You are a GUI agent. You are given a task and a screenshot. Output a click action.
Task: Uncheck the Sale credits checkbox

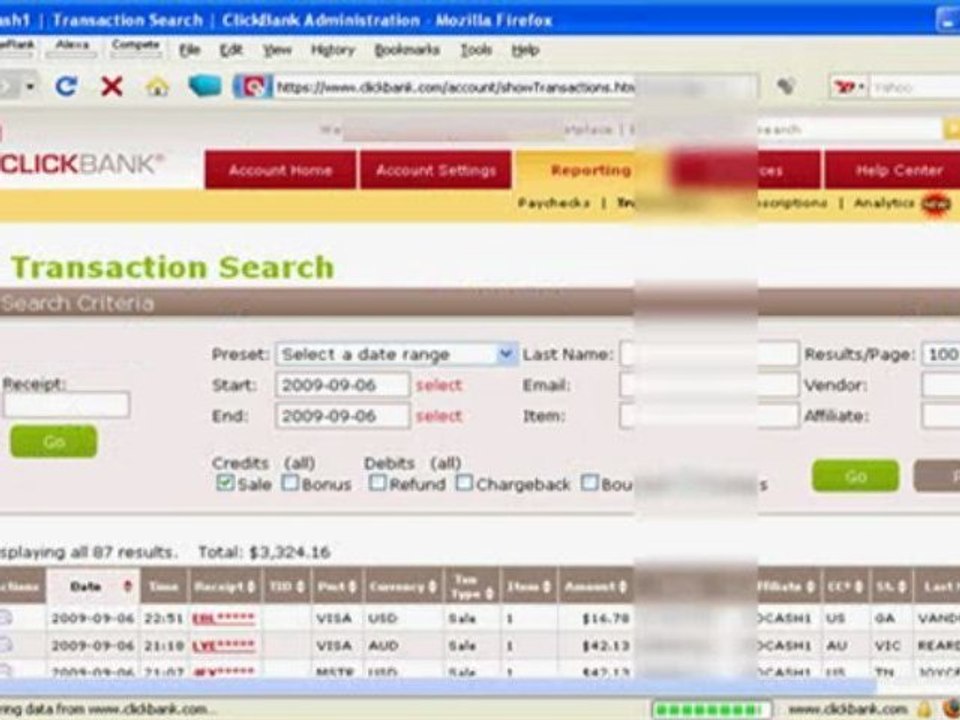click(x=224, y=482)
